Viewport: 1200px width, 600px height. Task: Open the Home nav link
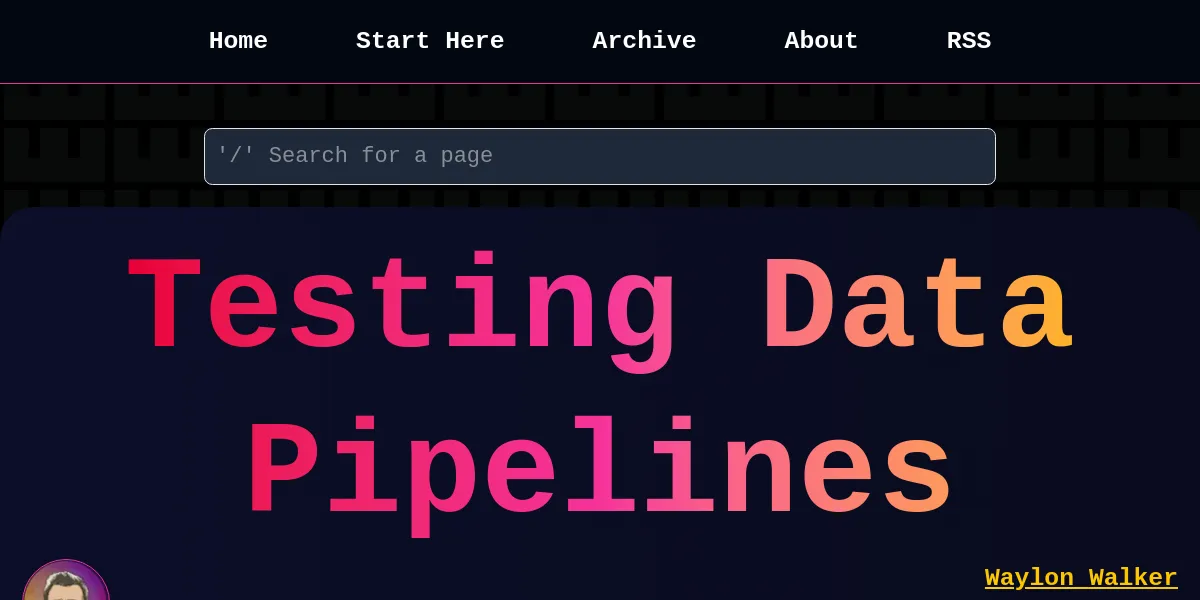pyautogui.click(x=238, y=41)
